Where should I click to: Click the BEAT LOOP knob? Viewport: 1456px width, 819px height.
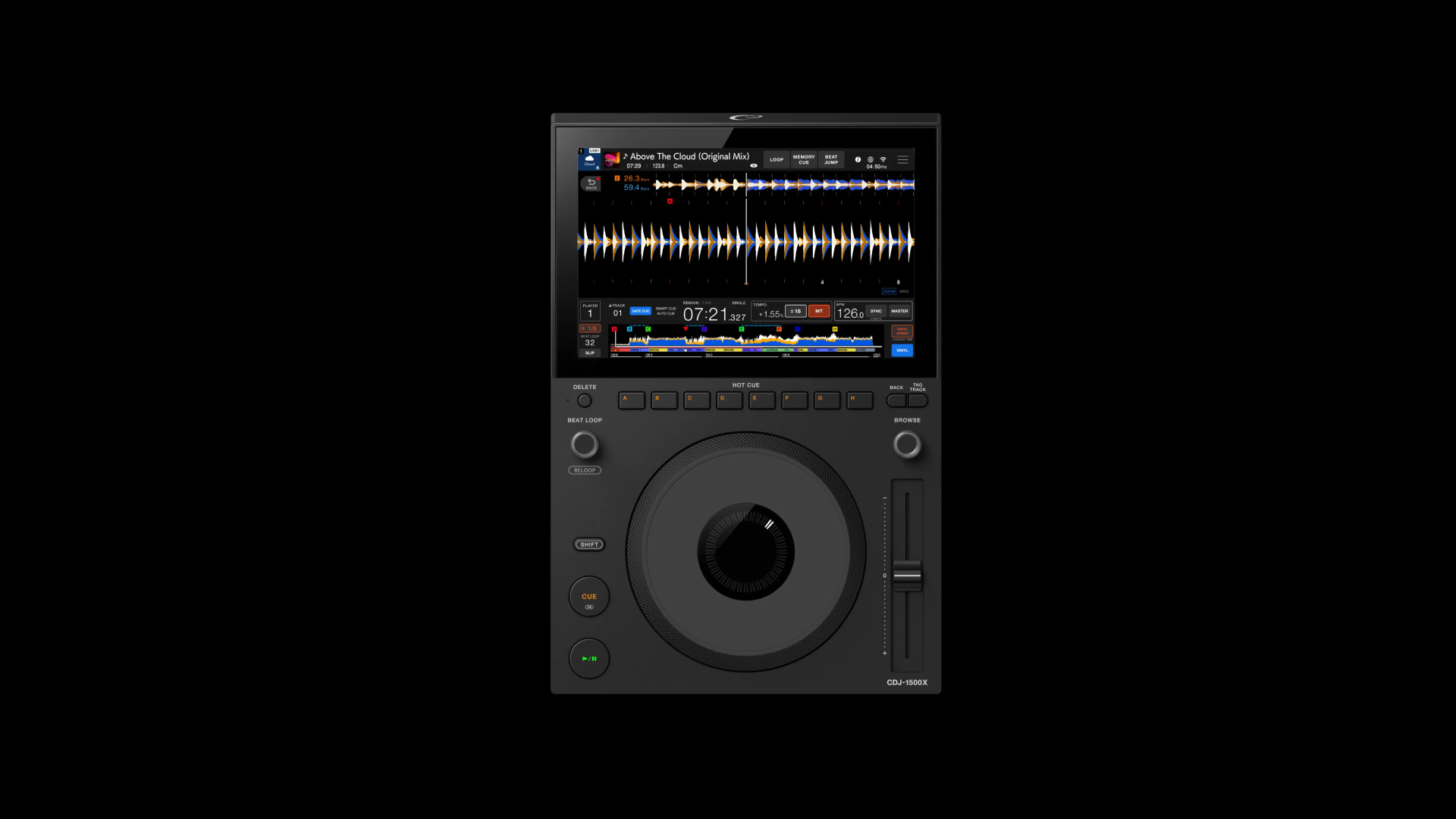pyautogui.click(x=585, y=444)
